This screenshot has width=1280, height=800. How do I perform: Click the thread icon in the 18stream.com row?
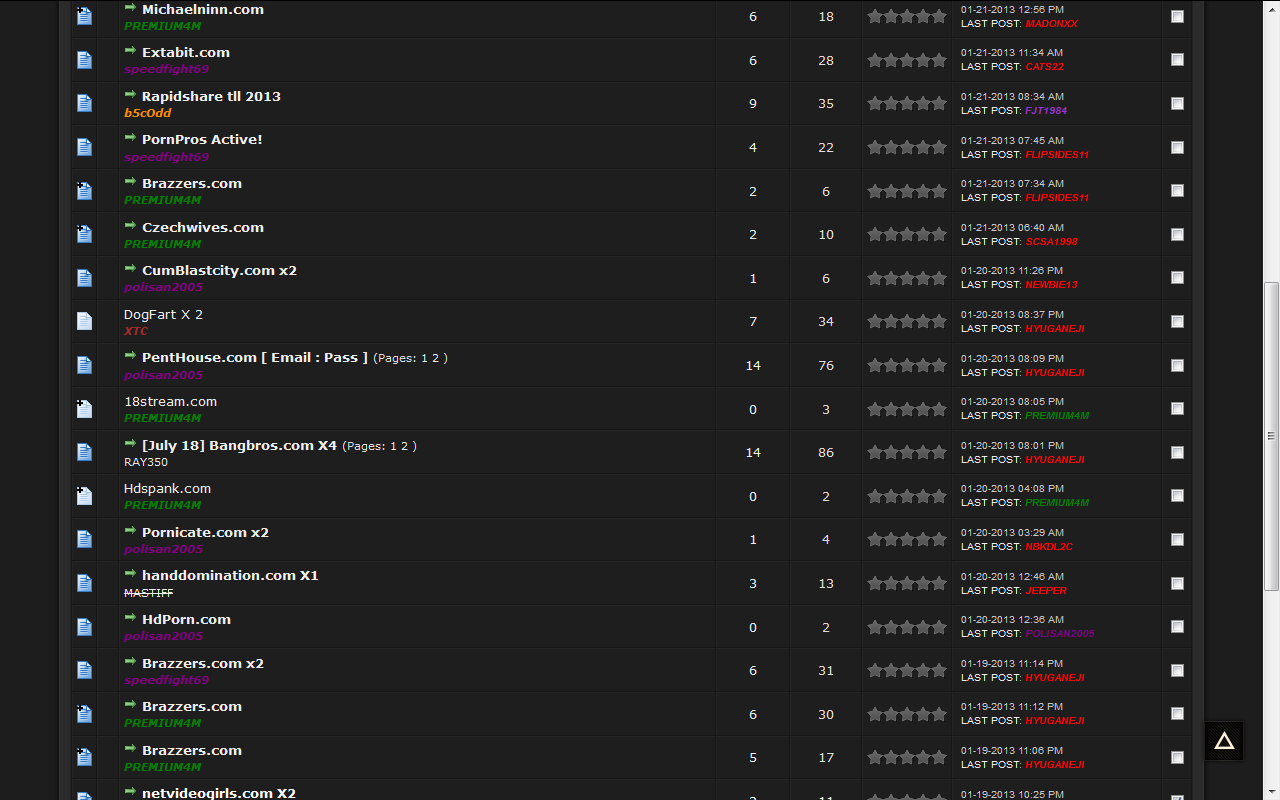pos(84,409)
